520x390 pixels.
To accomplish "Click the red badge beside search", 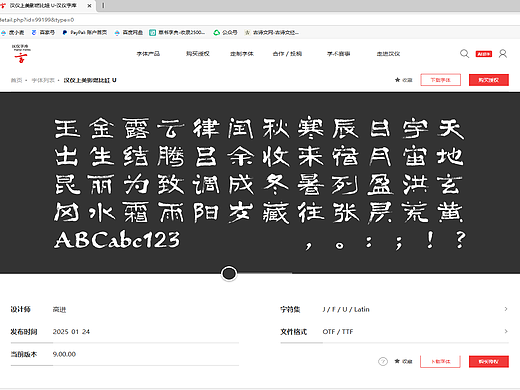I will click(x=484, y=54).
